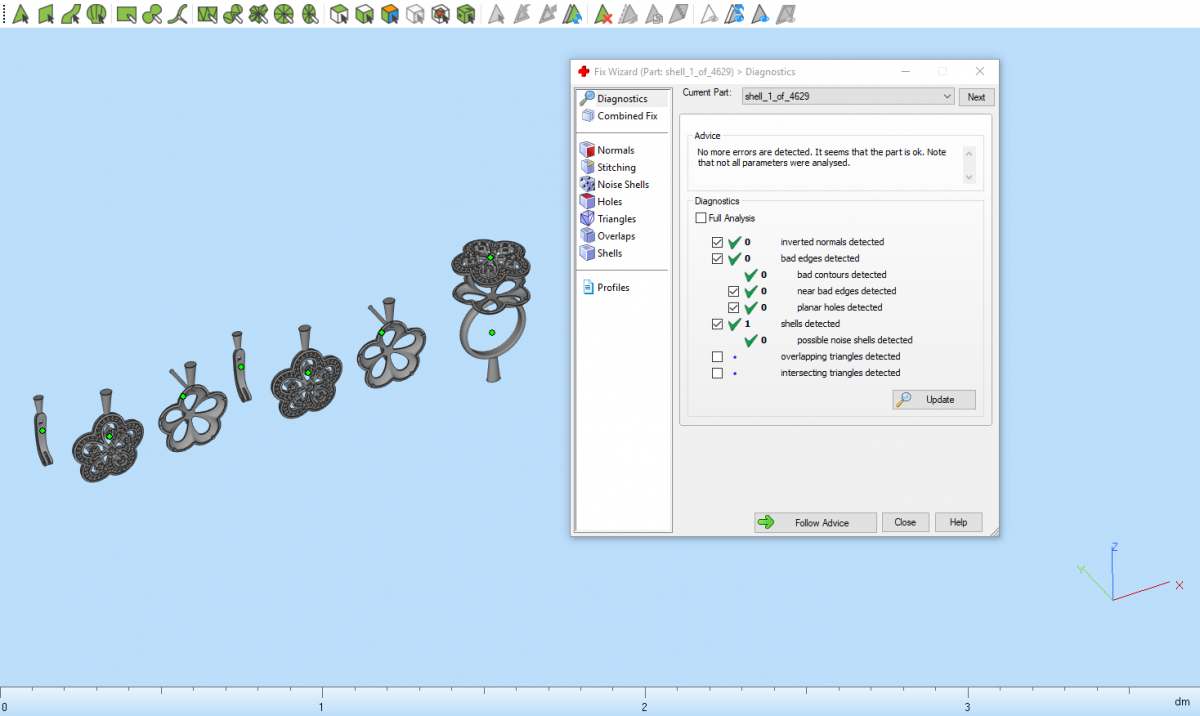Open the Stitching fix page
The height and width of the screenshot is (716, 1200).
pos(616,168)
